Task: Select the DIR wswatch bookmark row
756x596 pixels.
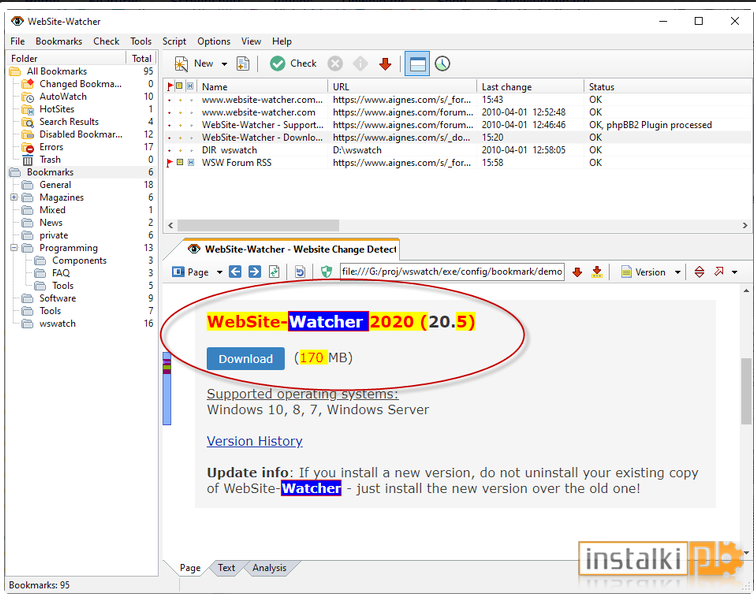Action: point(457,150)
